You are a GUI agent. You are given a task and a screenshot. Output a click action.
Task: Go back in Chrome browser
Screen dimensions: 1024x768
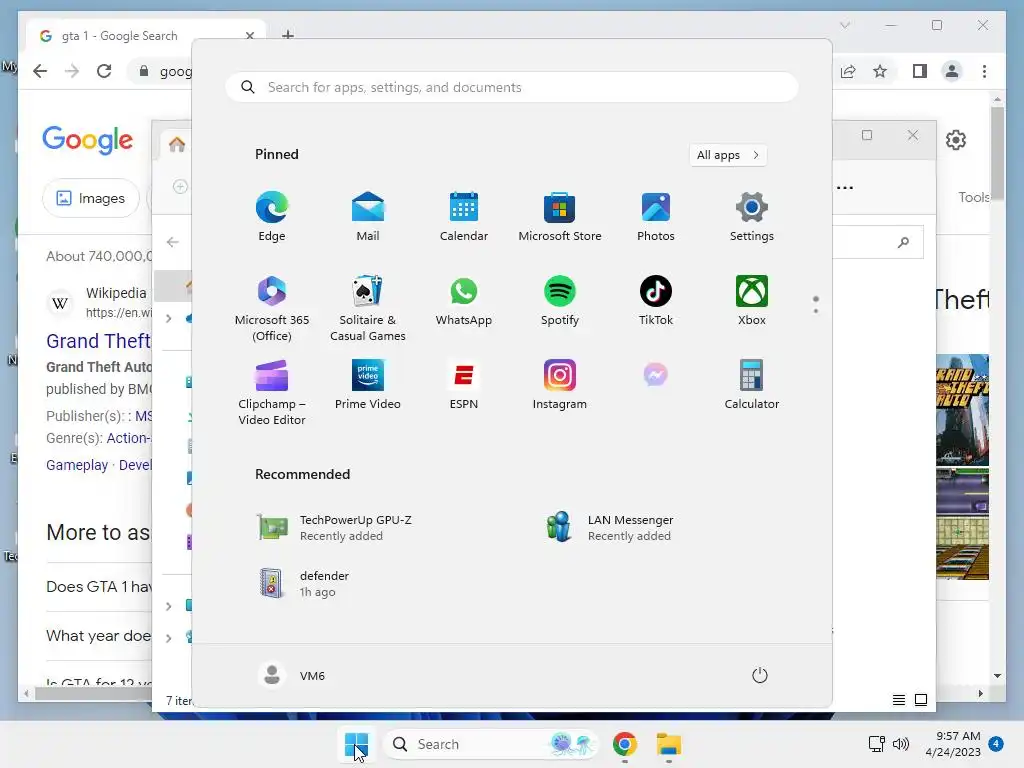(x=40, y=71)
